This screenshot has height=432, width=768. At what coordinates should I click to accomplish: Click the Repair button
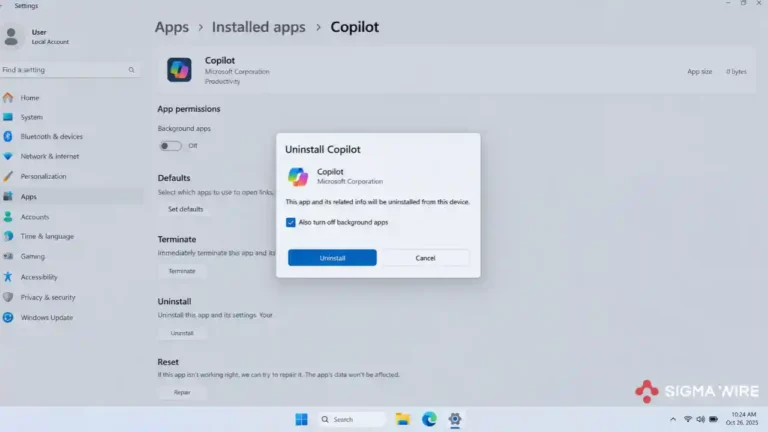coord(182,392)
